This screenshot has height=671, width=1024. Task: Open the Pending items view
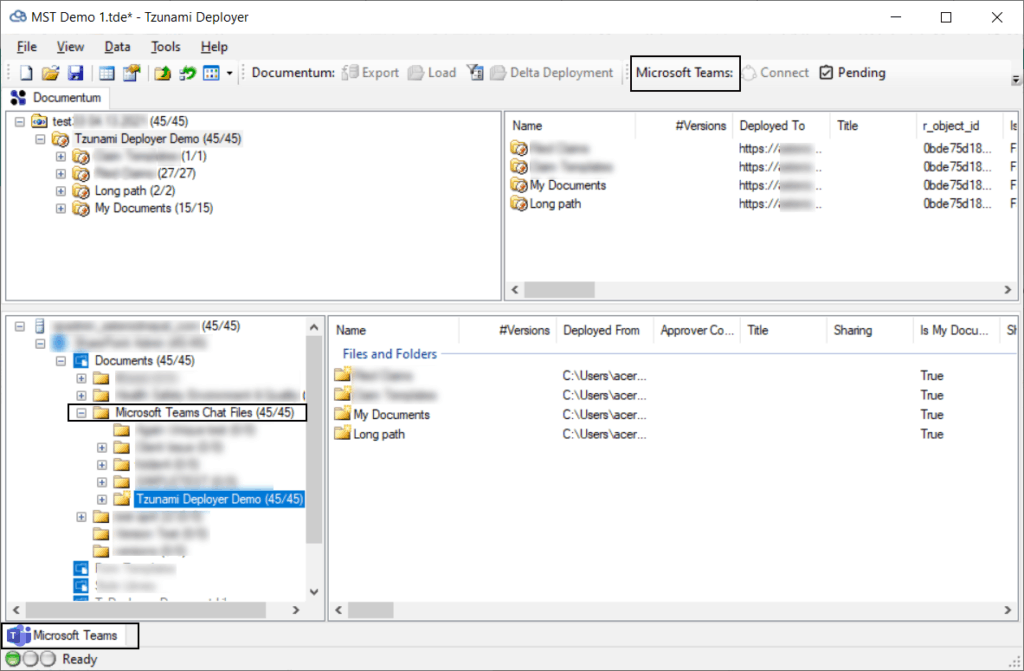coord(852,73)
